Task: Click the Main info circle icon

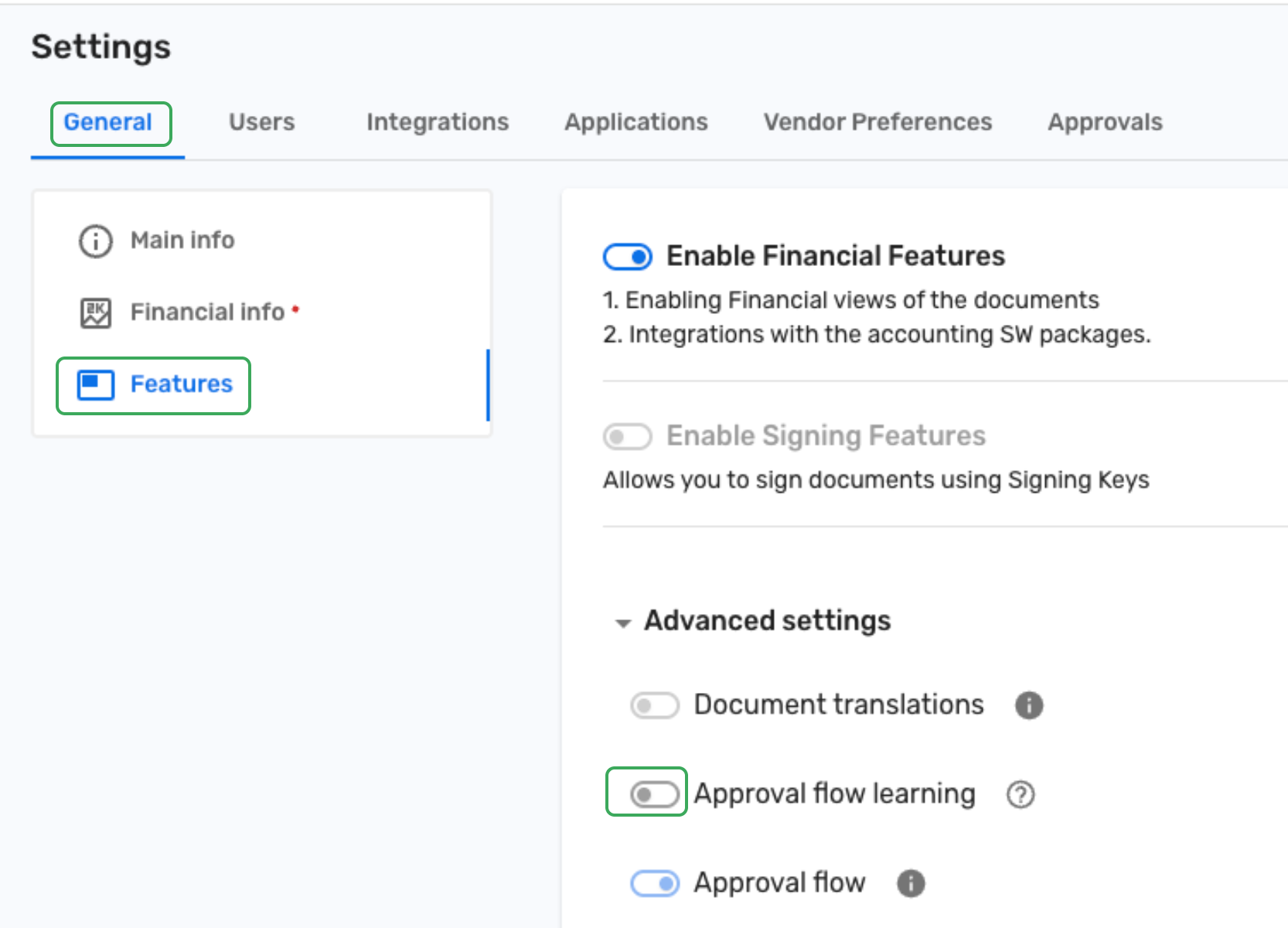Action: coord(96,241)
